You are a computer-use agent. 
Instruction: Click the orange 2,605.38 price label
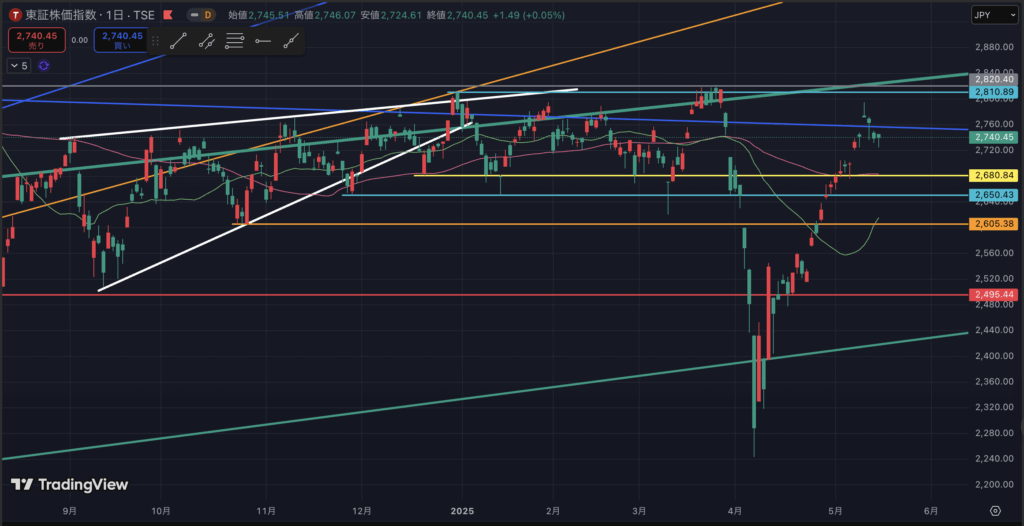click(994, 224)
